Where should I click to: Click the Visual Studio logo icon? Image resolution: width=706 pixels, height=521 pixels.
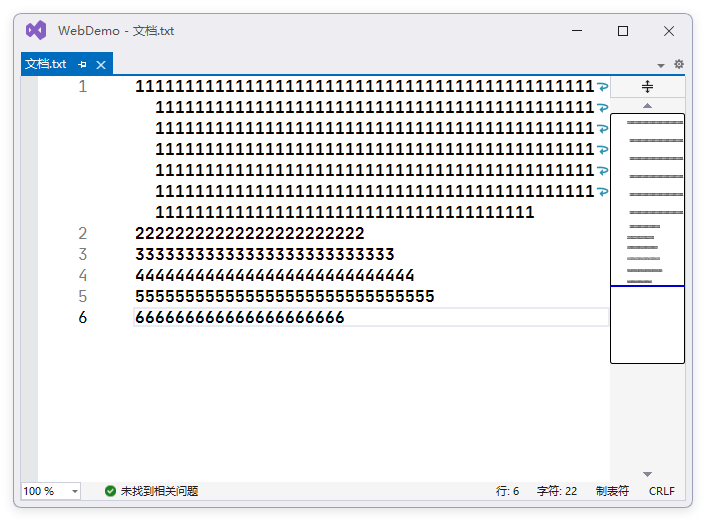pyautogui.click(x=36, y=31)
